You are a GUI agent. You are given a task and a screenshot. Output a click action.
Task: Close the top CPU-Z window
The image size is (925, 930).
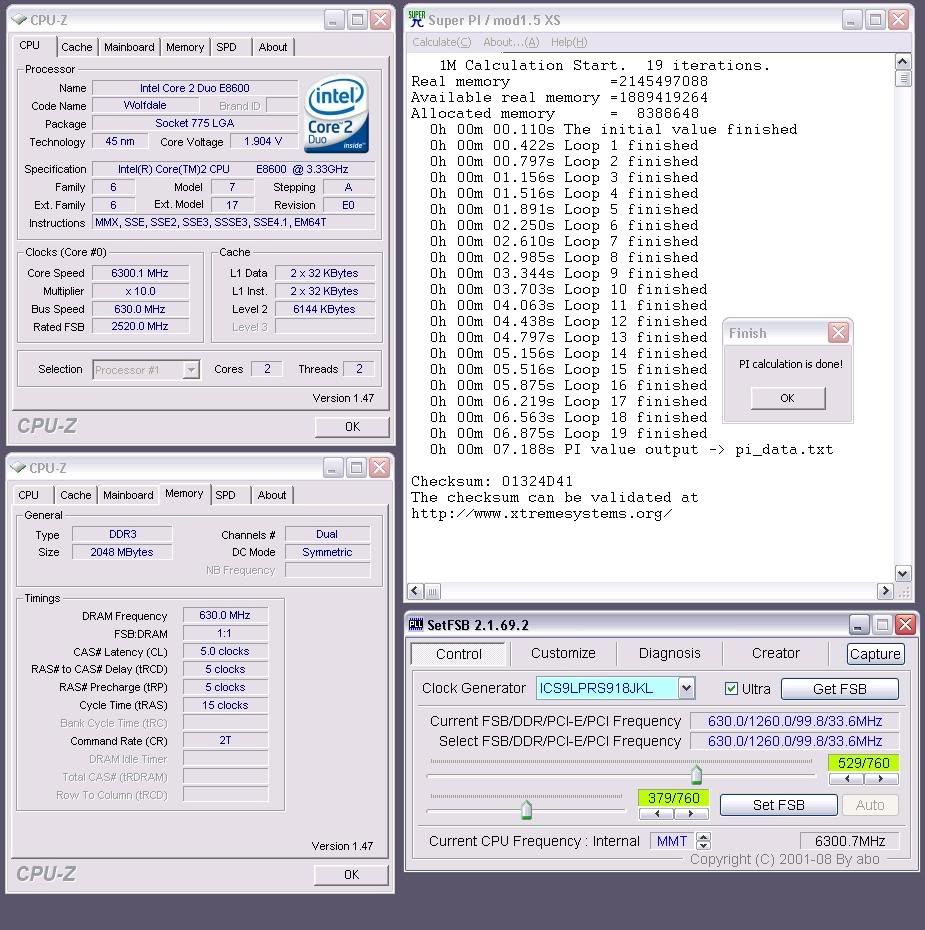tap(380, 20)
